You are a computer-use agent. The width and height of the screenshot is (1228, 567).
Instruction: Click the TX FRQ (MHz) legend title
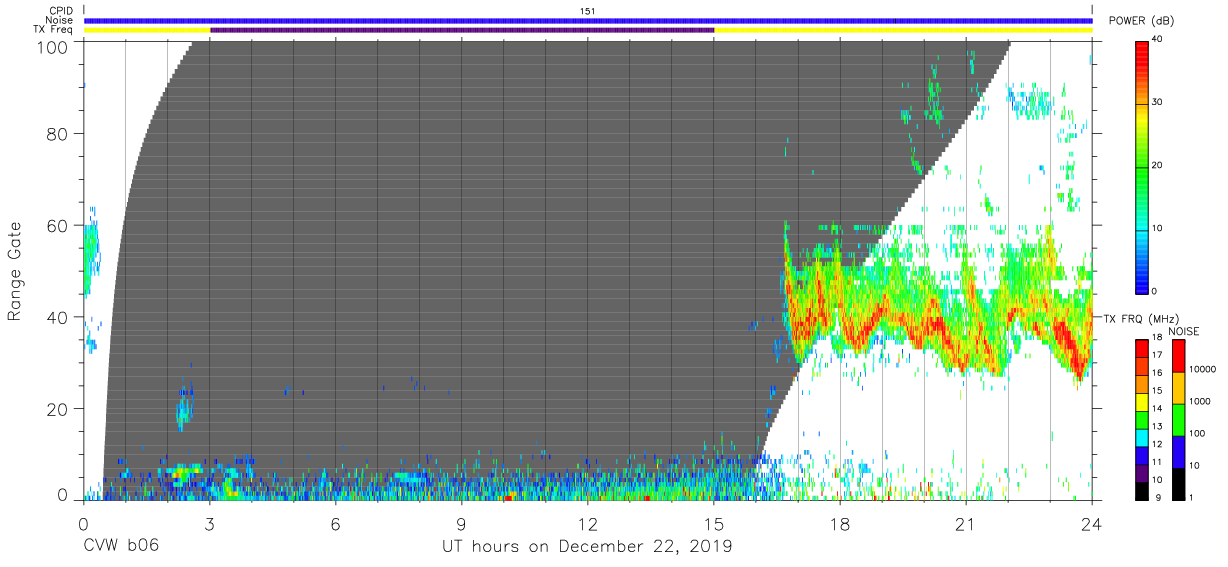[x=1140, y=318]
